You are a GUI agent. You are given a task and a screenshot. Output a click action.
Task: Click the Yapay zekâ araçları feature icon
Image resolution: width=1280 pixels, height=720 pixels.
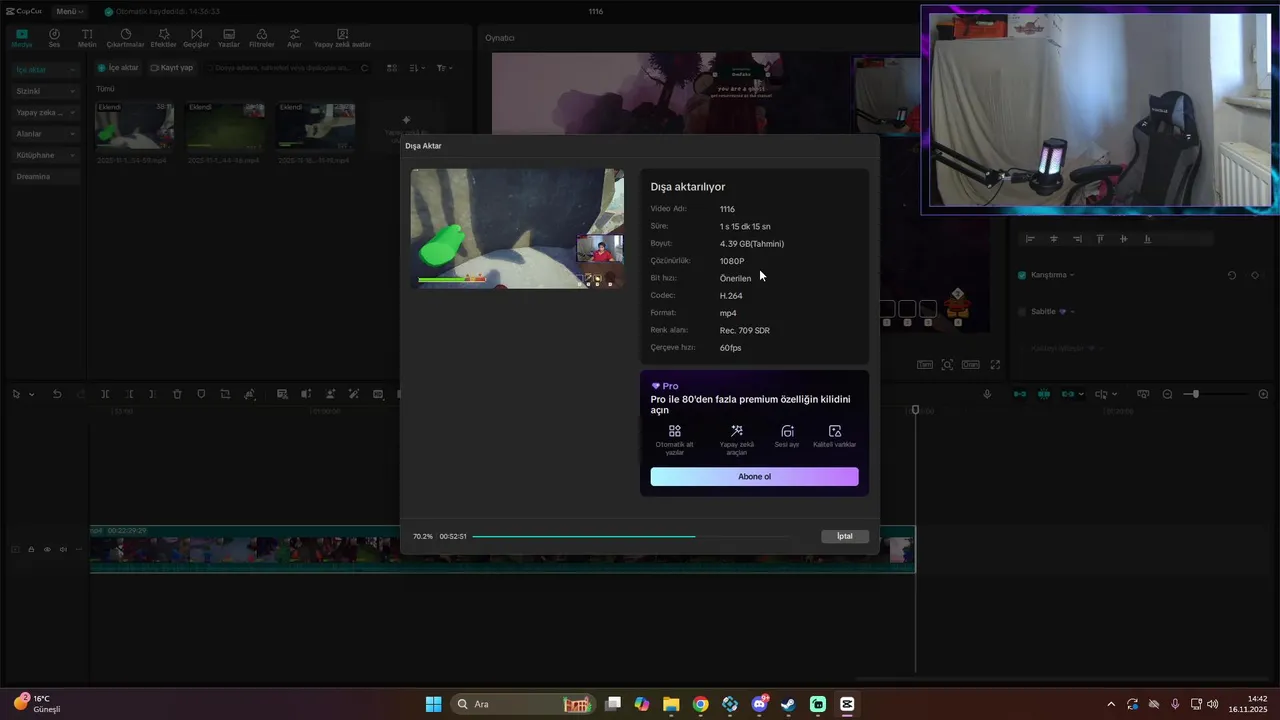737,431
